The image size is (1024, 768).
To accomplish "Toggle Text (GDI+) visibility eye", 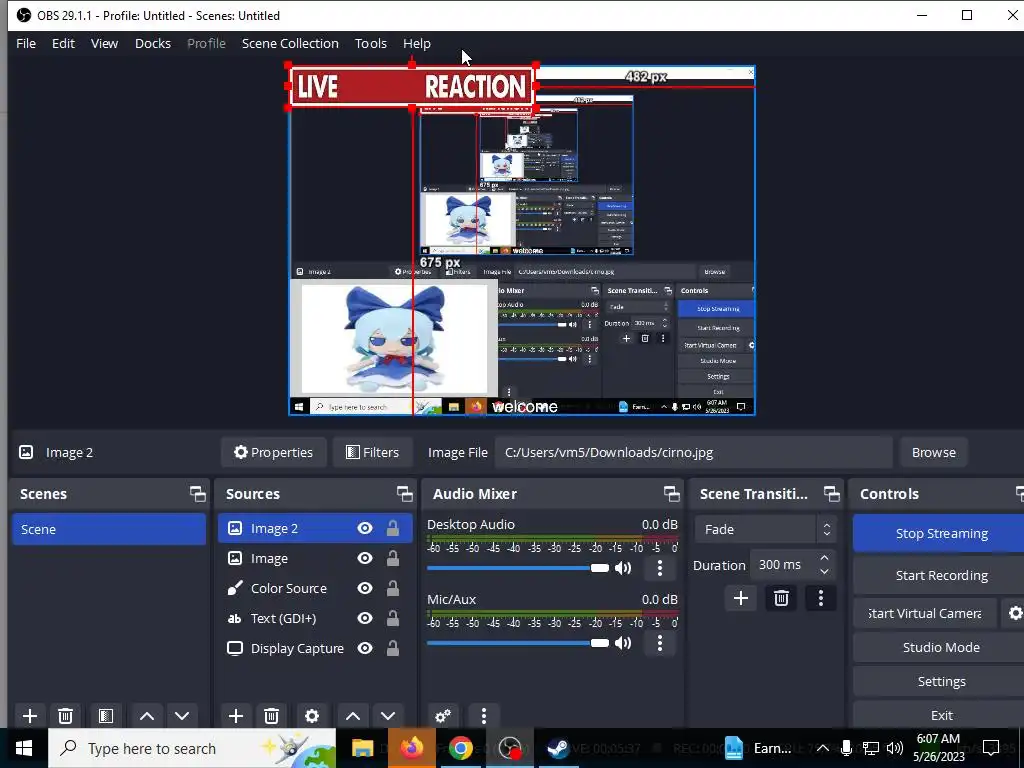I will coord(365,618).
